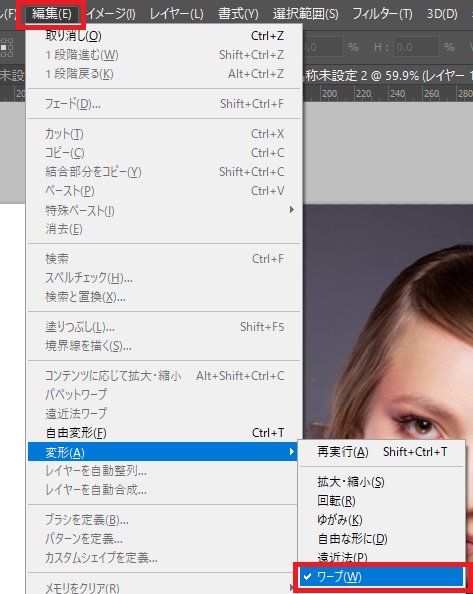Select ペースト(P) menu entry
The width and height of the screenshot is (473, 594).
(x=164, y=191)
